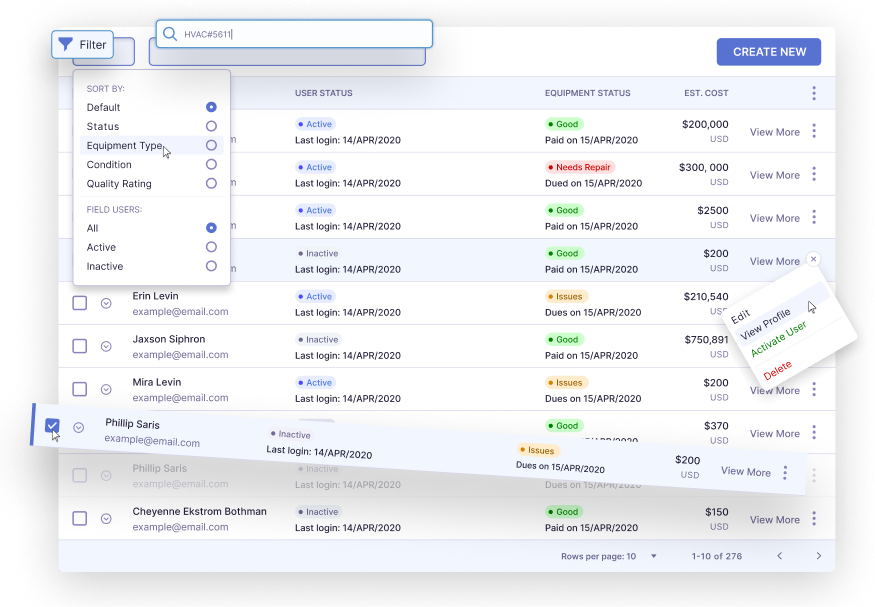Screen dimensions: 875x607
Task: Choose View Profile from context menu
Action: pos(766,322)
